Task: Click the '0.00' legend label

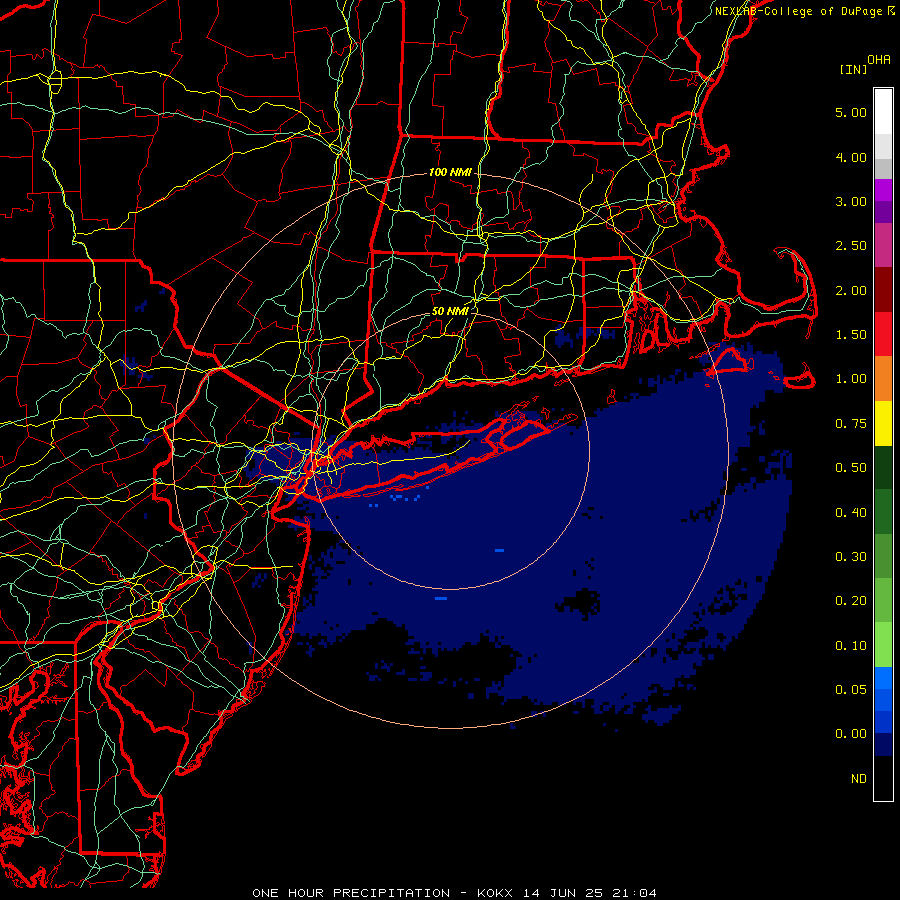Action: point(851,734)
